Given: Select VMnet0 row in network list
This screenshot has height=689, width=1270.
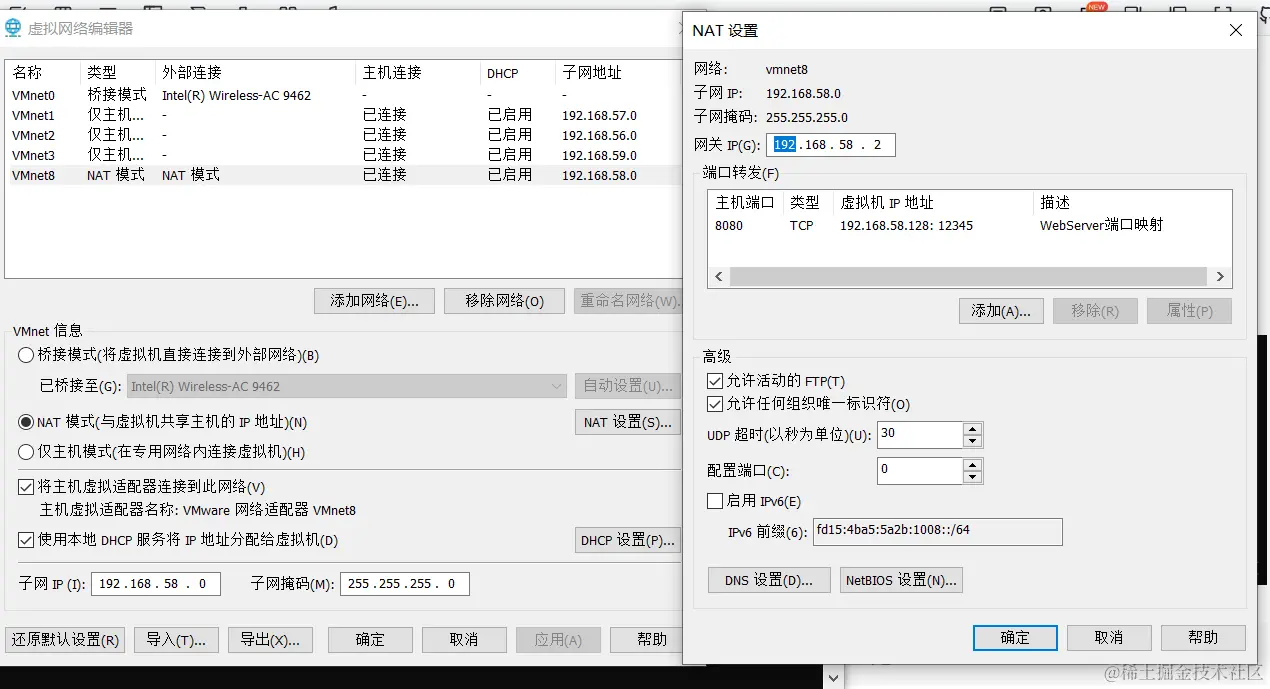Looking at the screenshot, I should coord(345,95).
